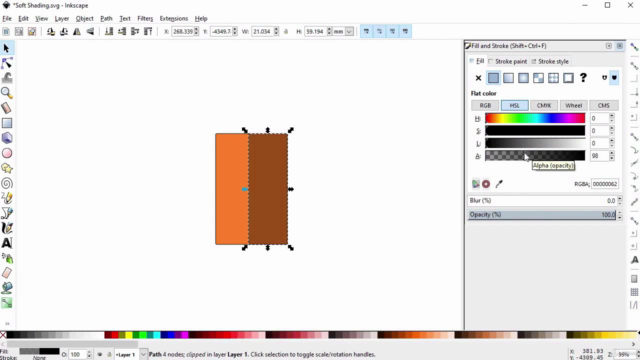This screenshot has width=640, height=360.
Task: Click the raise to top icon
Action: tap(148, 31)
